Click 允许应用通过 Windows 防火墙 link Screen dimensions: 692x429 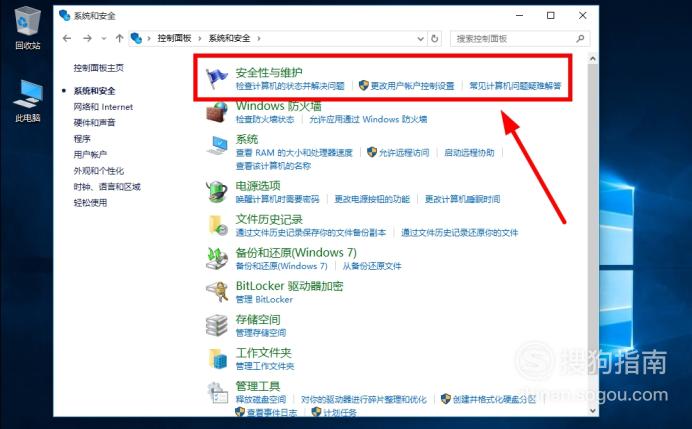(368, 119)
